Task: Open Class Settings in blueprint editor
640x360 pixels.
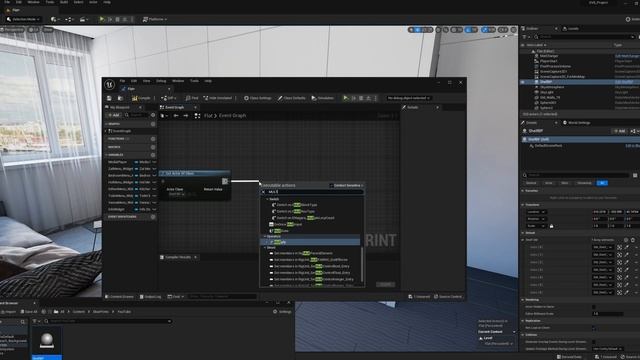Action: coord(258,98)
